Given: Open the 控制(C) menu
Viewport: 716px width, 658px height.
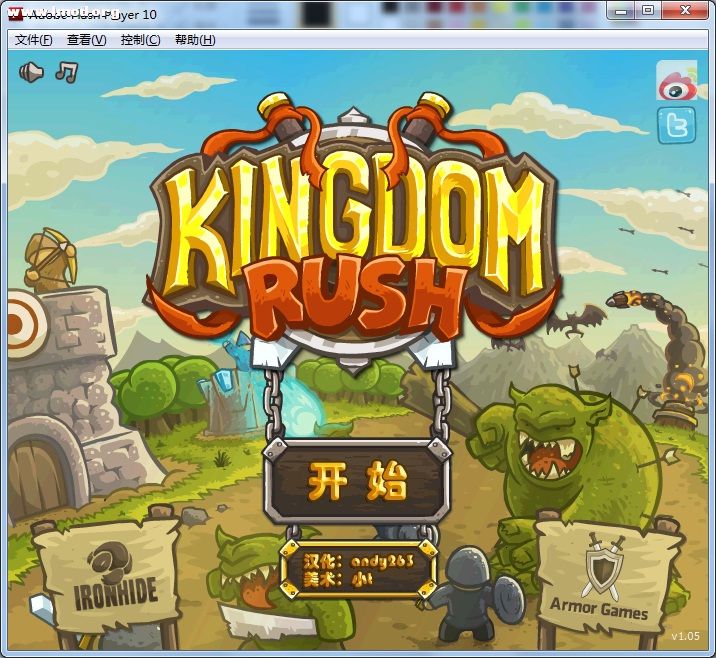Looking at the screenshot, I should click(140, 40).
